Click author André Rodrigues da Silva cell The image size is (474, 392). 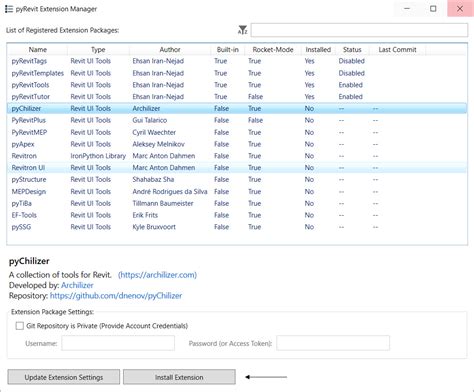tap(170, 192)
